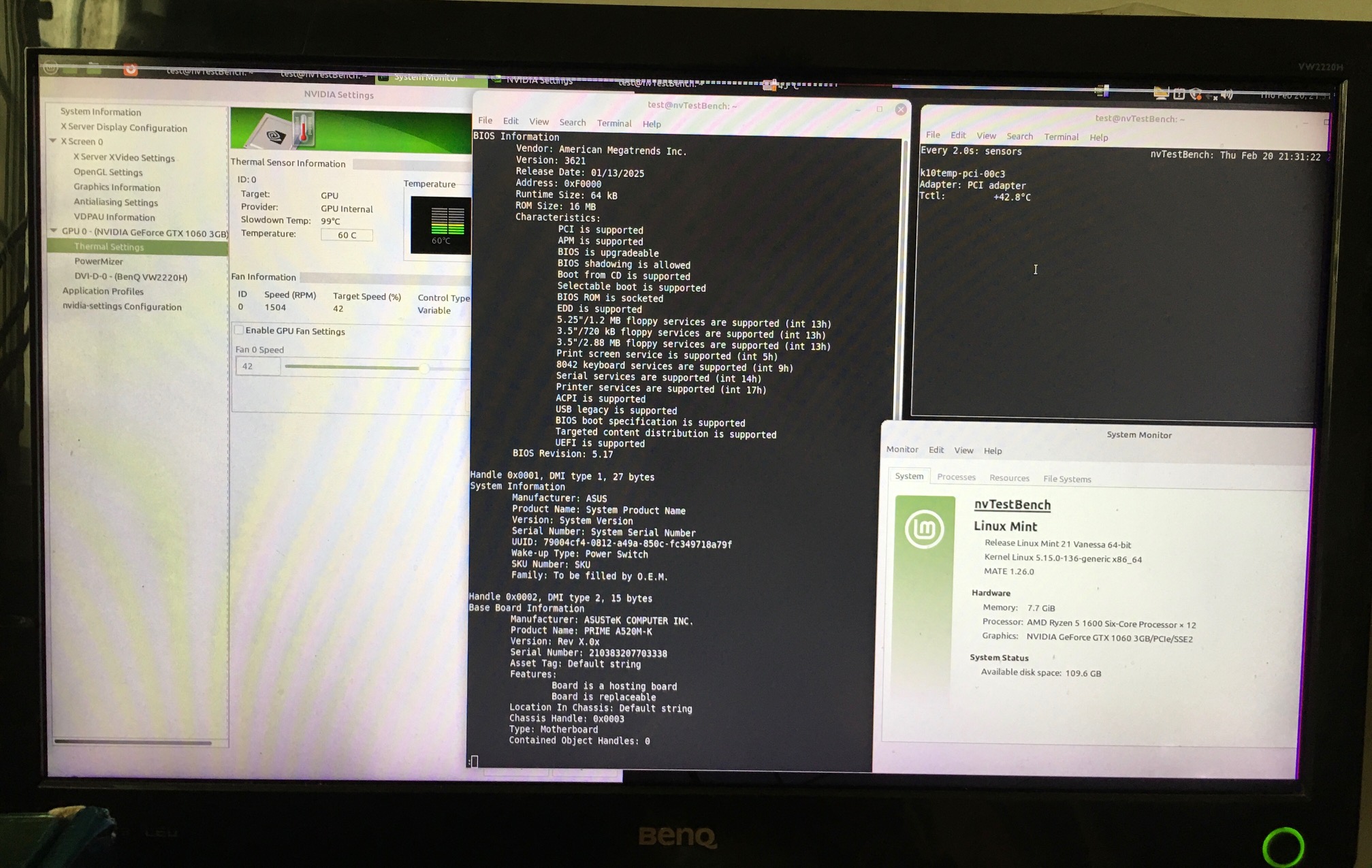1372x868 pixels.
Task: Open Edit menu in System Monitor
Action: click(x=936, y=450)
